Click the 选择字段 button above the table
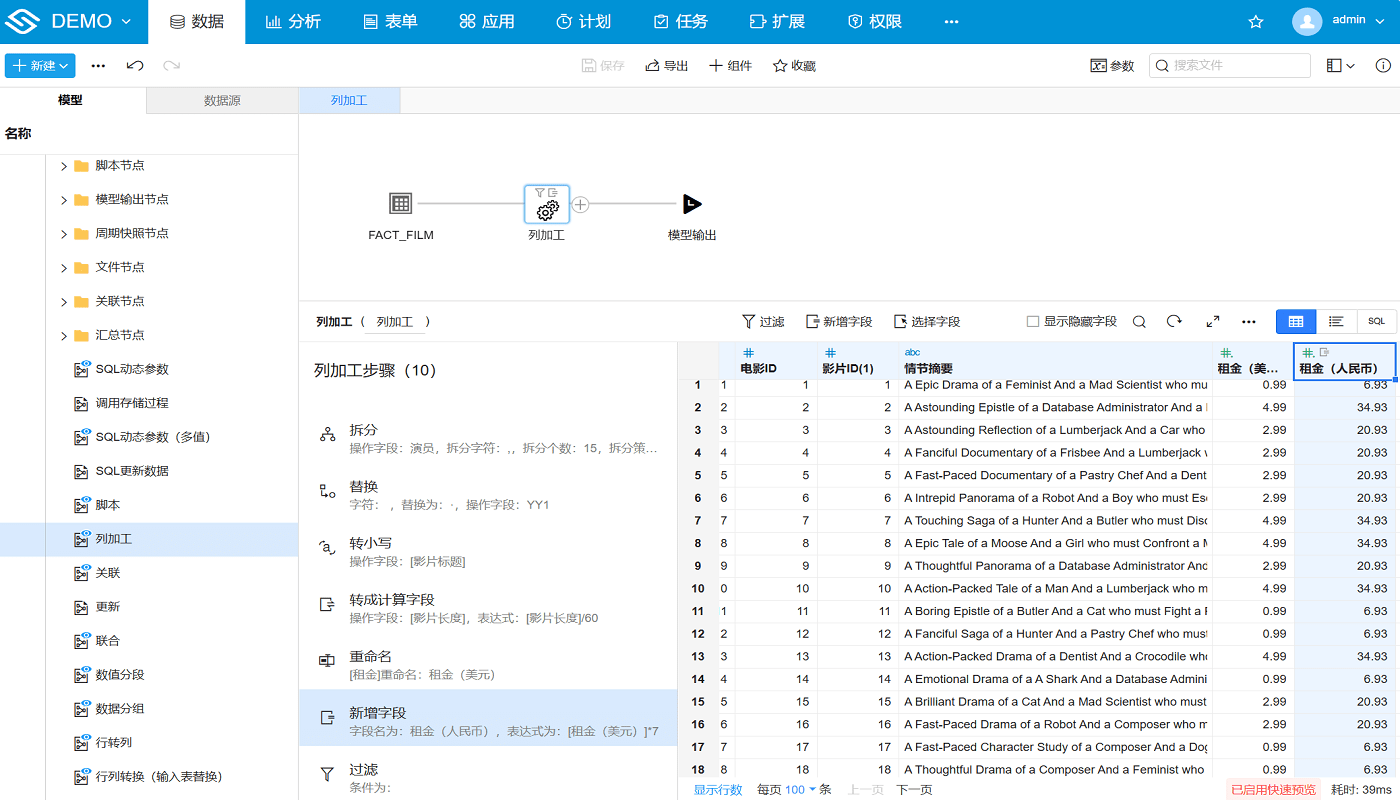 pyautogui.click(x=925, y=321)
